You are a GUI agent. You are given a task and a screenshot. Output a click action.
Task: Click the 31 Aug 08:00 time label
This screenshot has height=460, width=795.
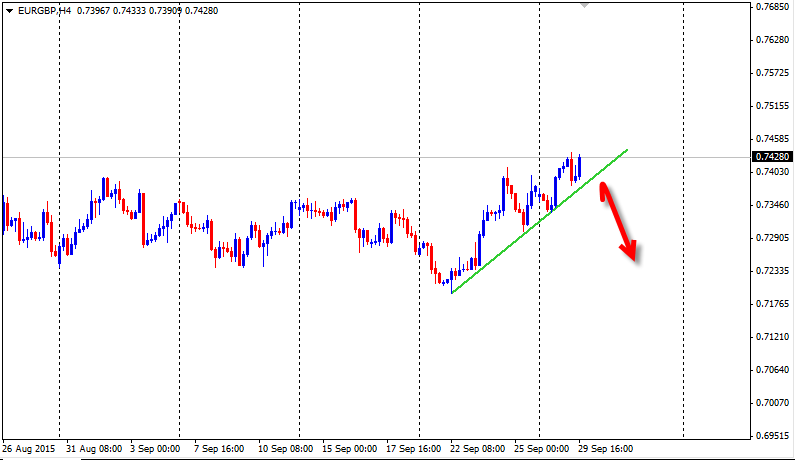[94, 449]
